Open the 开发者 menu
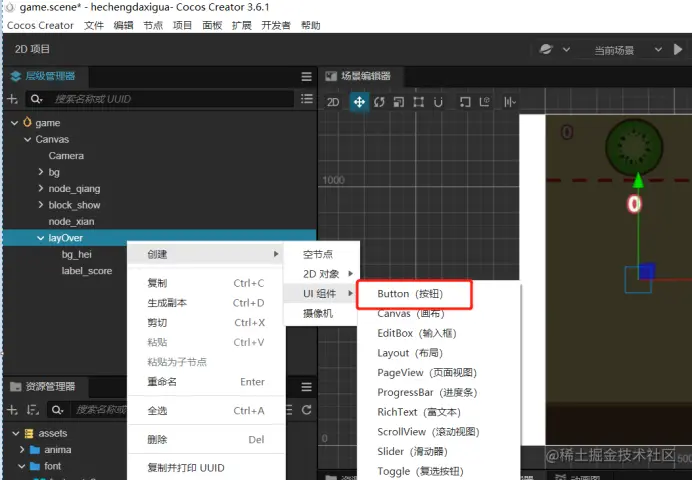The width and height of the screenshot is (692, 480). tap(276, 26)
